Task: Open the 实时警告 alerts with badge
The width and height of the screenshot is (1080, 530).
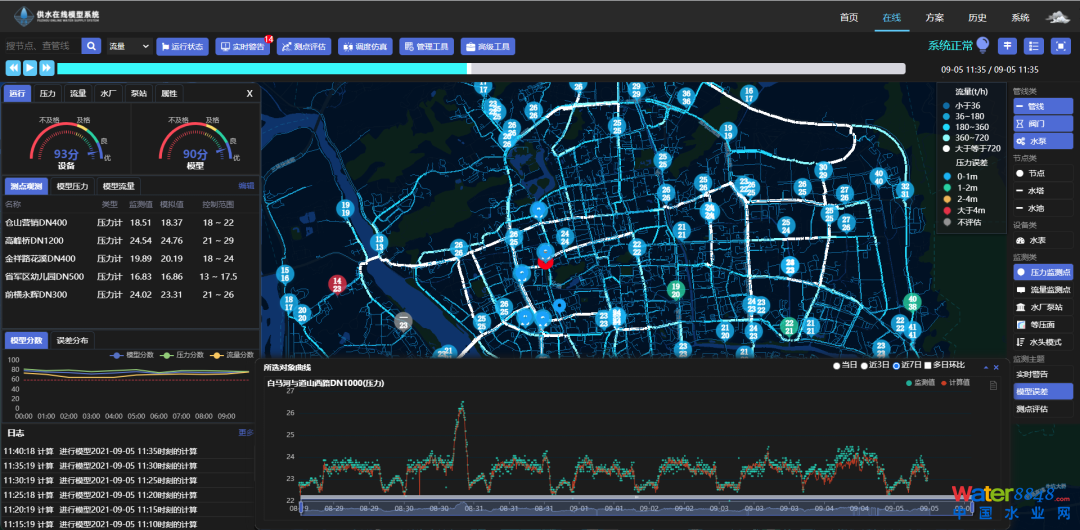Action: 242,46
